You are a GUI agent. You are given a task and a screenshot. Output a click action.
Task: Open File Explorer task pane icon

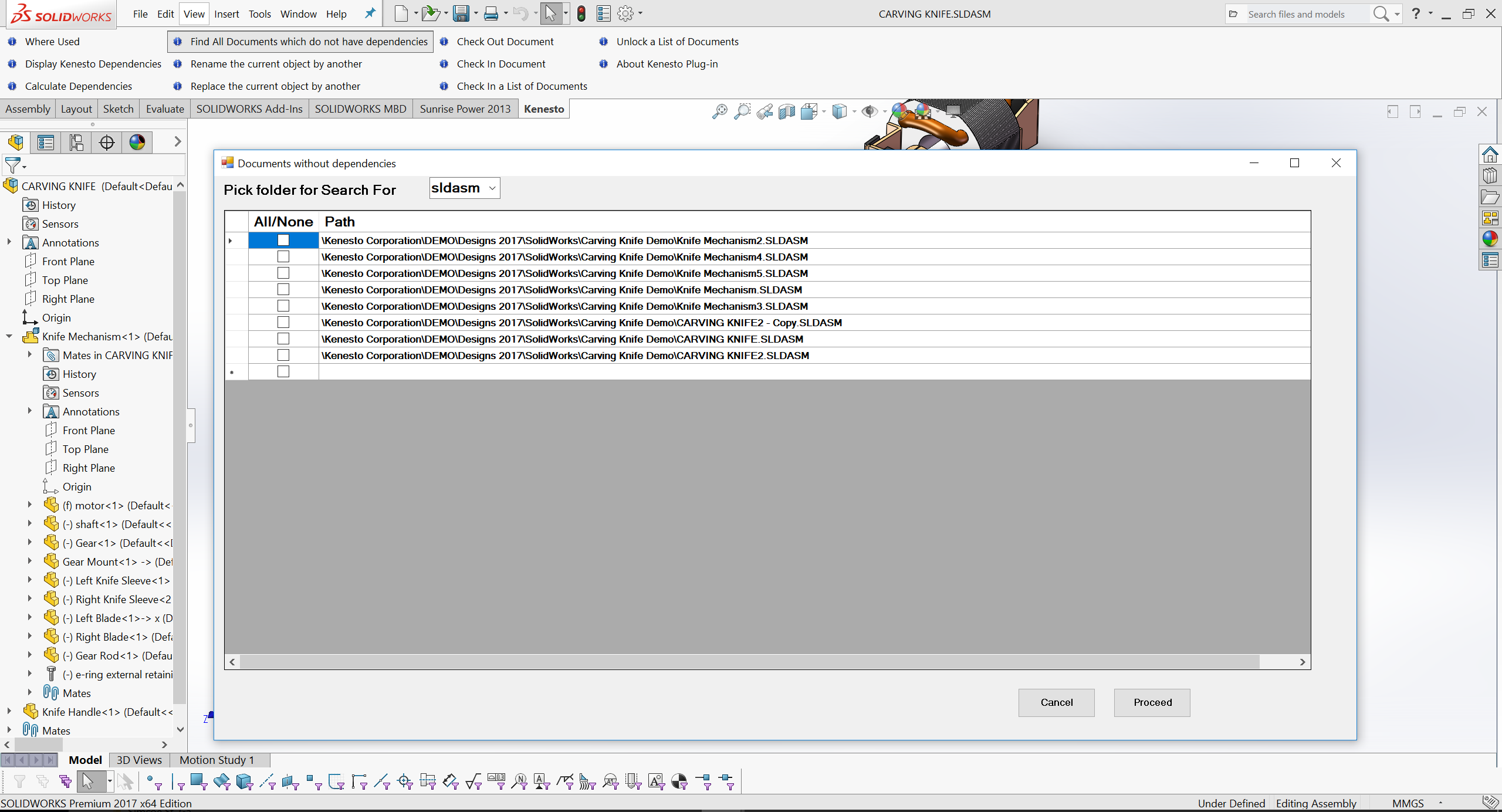(x=1490, y=197)
